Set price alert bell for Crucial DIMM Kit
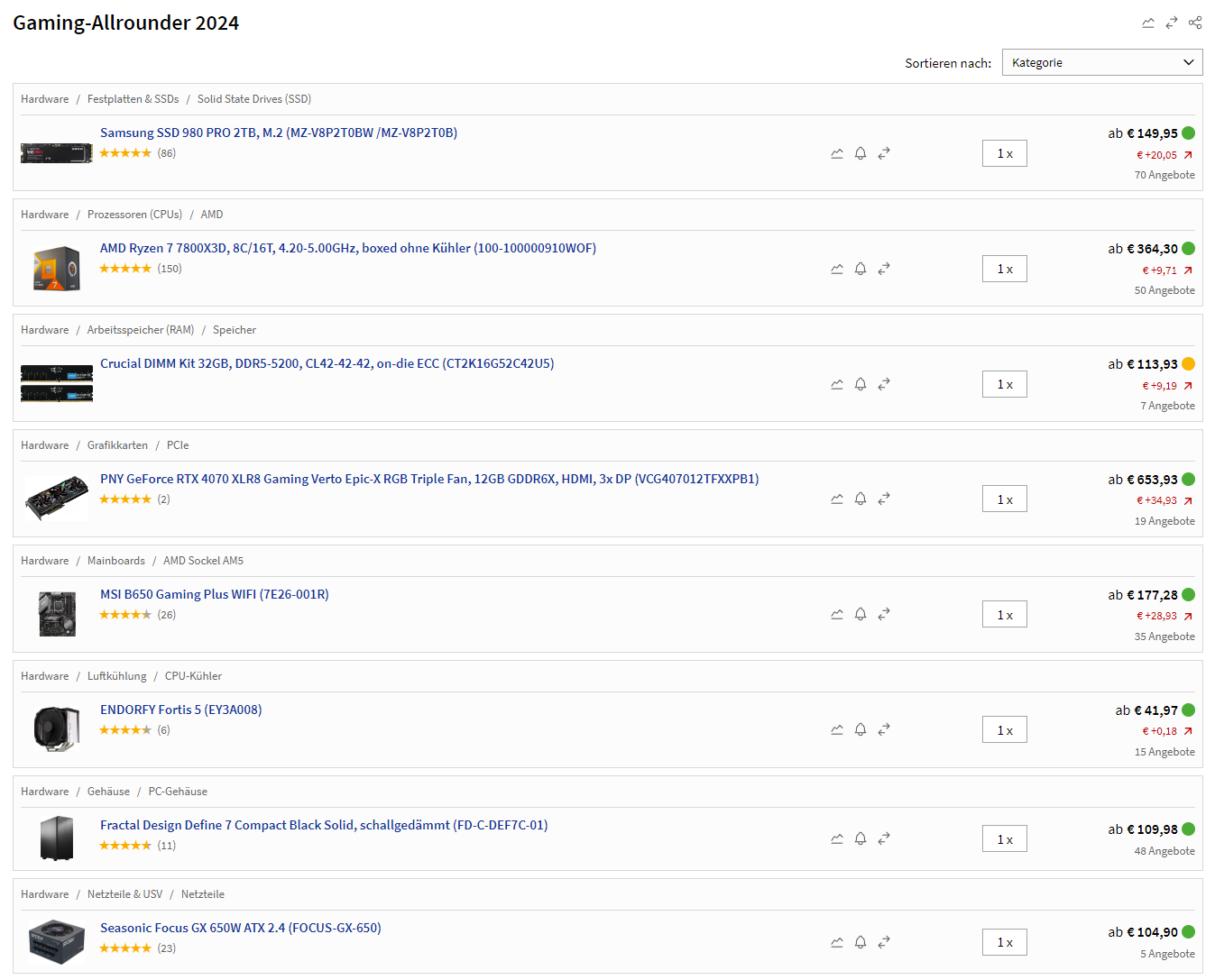 click(x=861, y=384)
